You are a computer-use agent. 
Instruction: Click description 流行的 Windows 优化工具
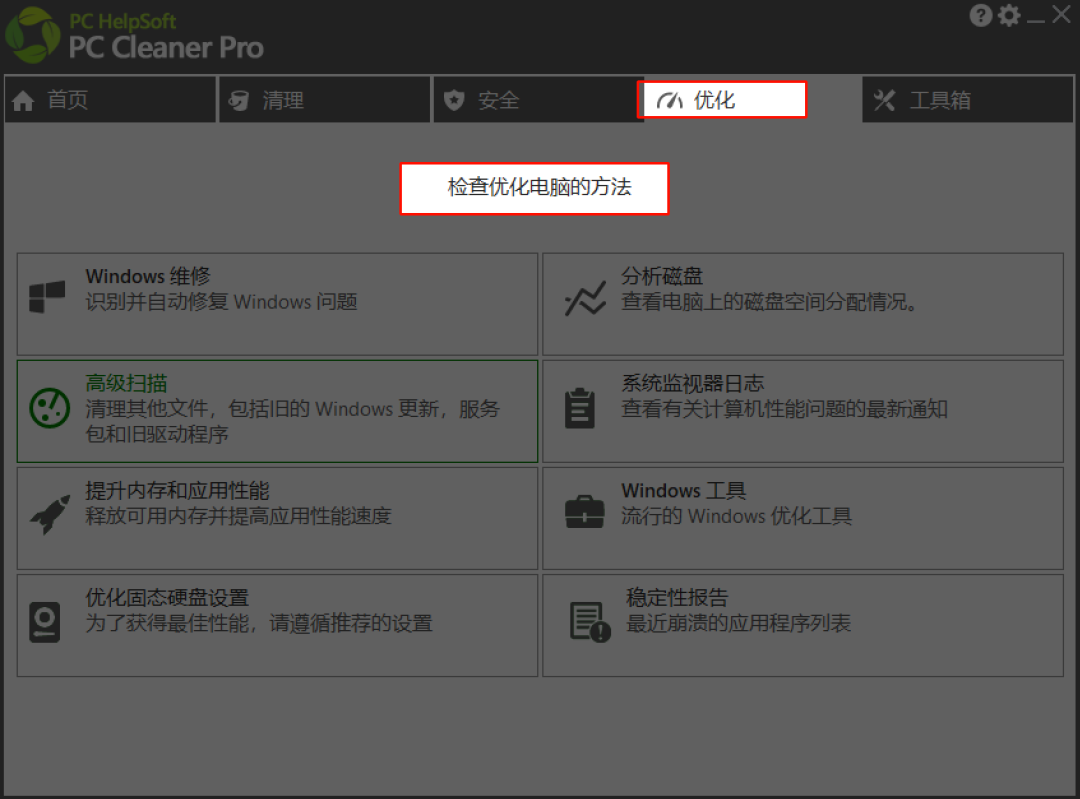(736, 516)
